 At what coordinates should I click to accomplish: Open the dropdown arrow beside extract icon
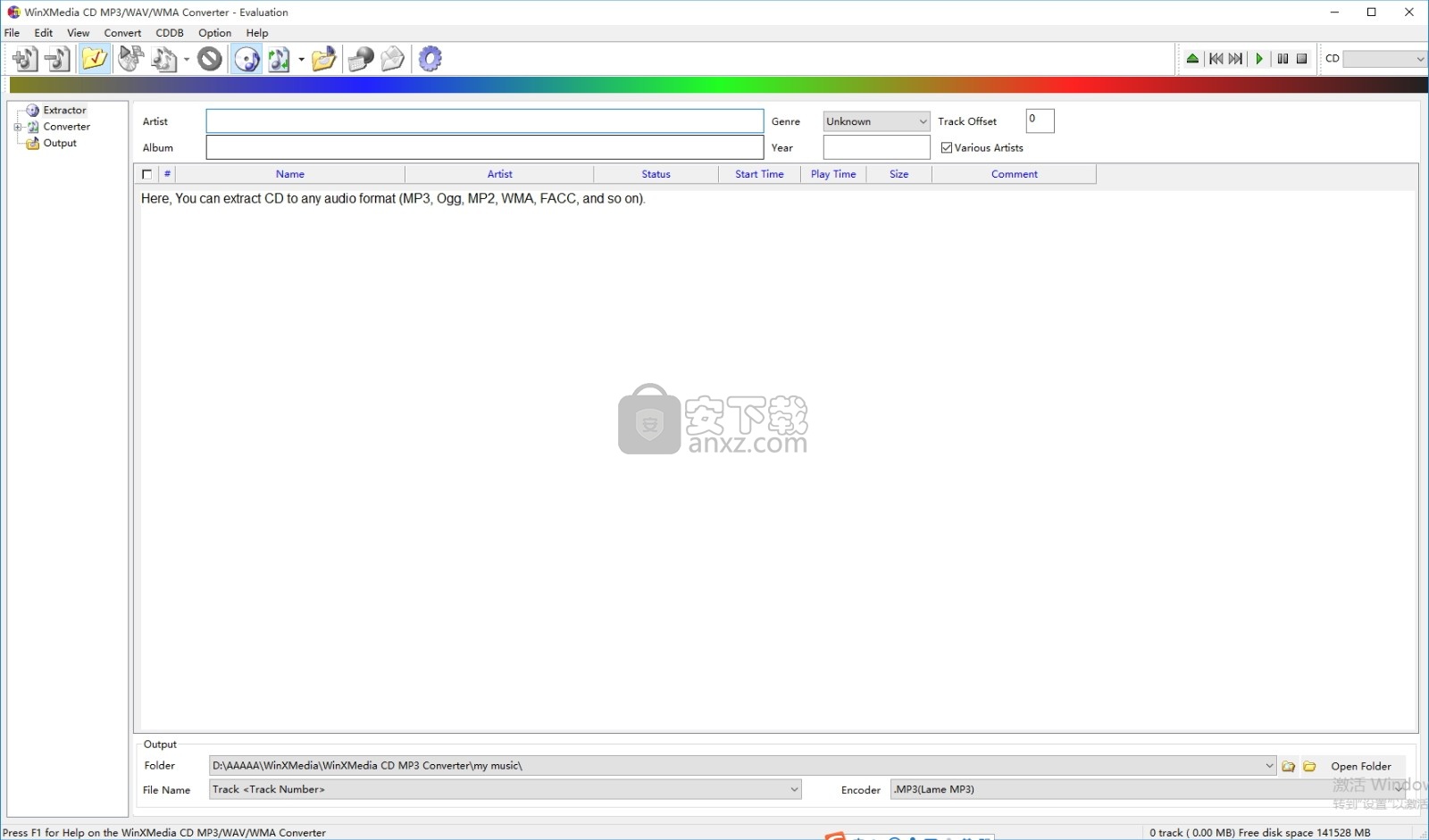point(187,60)
